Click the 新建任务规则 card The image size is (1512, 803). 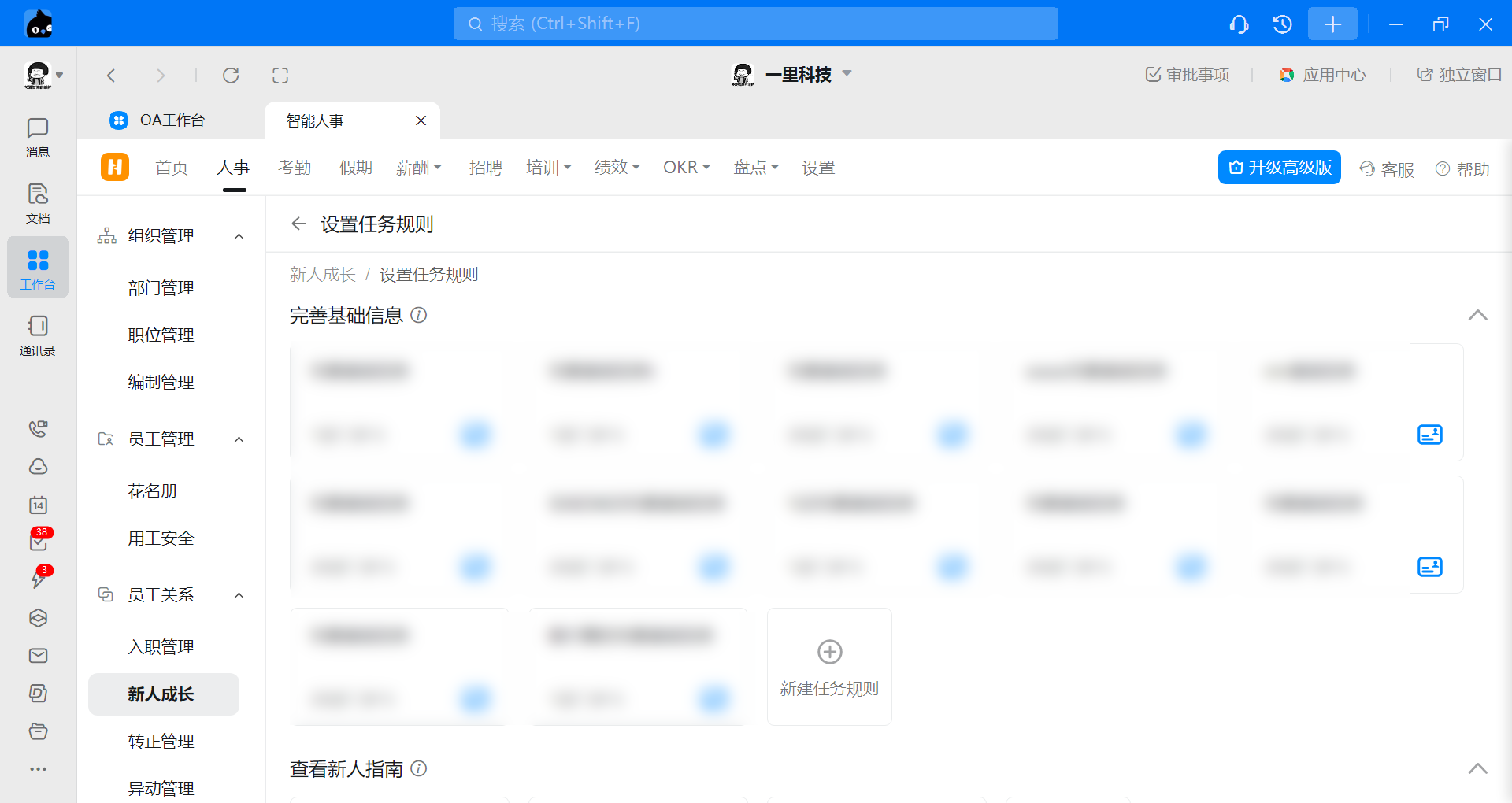[x=829, y=667]
